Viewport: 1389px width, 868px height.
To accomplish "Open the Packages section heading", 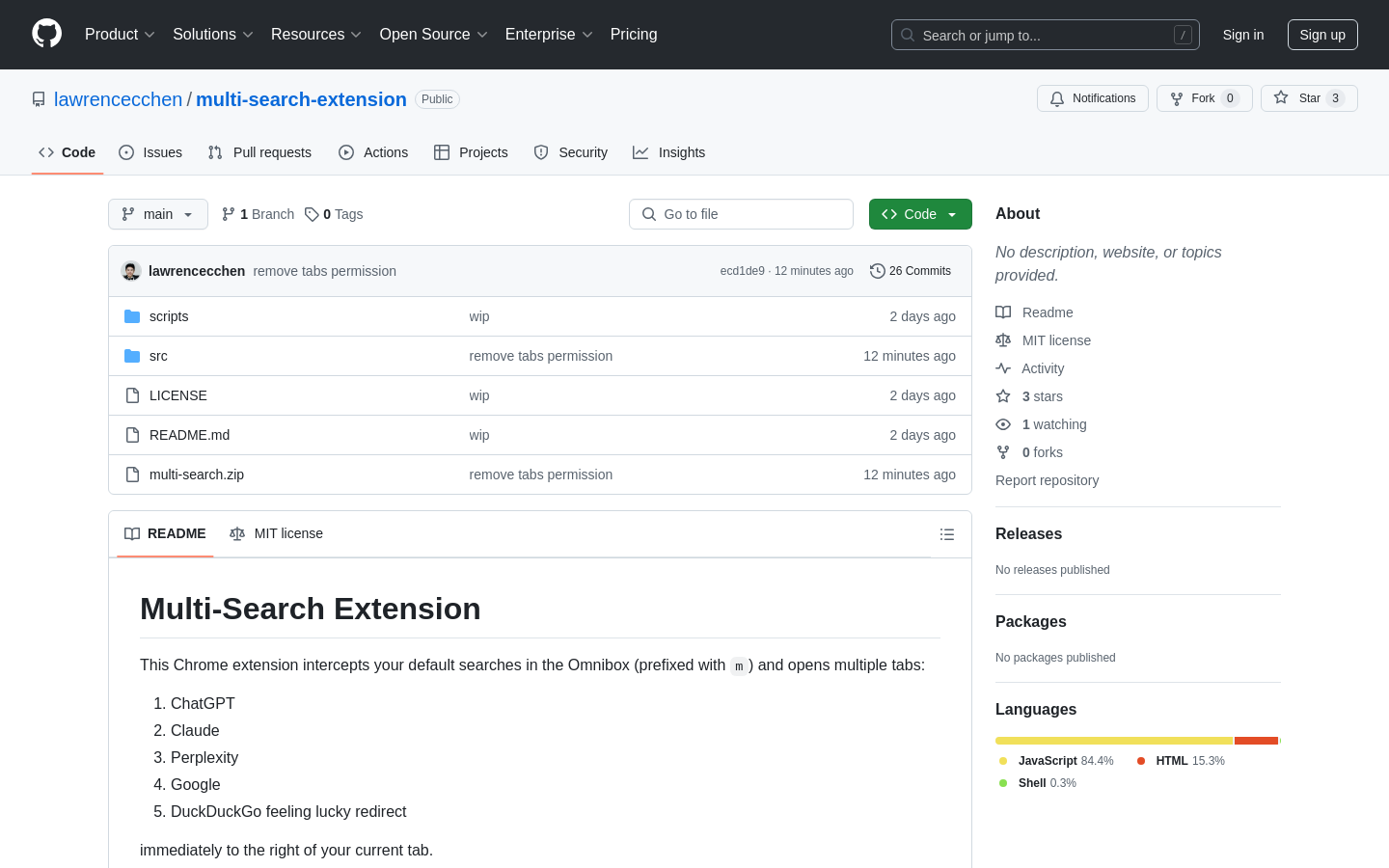I will click(1030, 622).
